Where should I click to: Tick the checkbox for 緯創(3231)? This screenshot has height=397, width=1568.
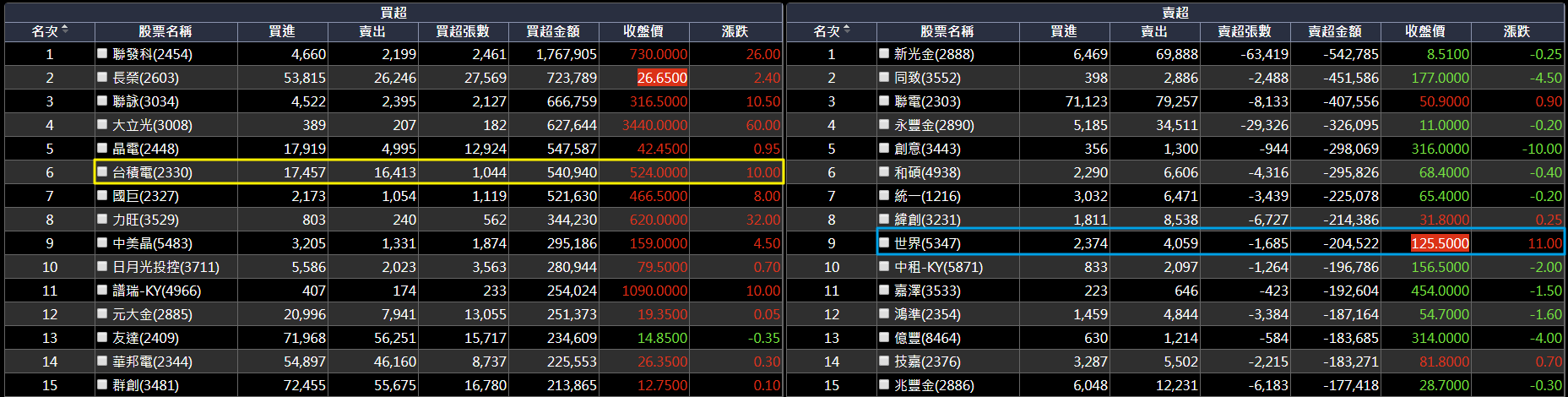point(884,219)
